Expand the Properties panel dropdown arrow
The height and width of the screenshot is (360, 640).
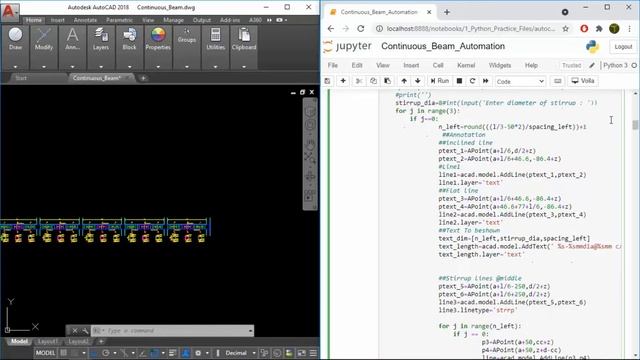[158, 67]
